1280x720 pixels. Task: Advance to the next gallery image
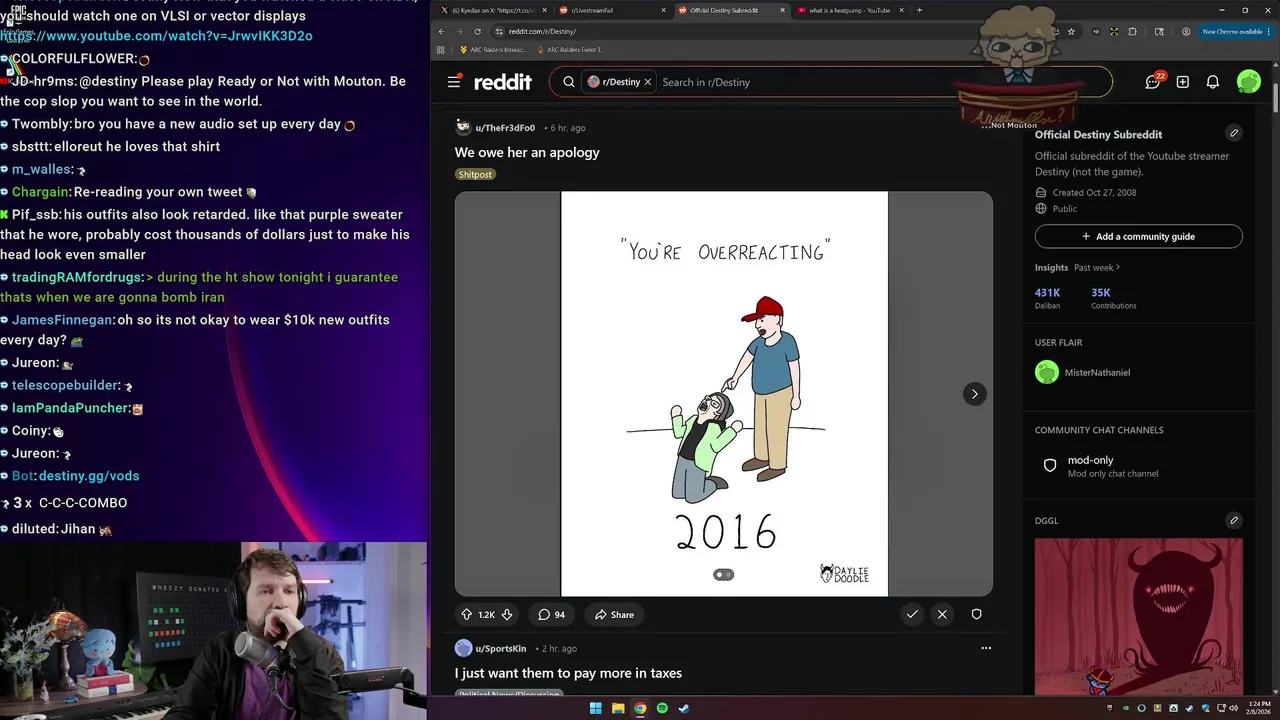974,394
